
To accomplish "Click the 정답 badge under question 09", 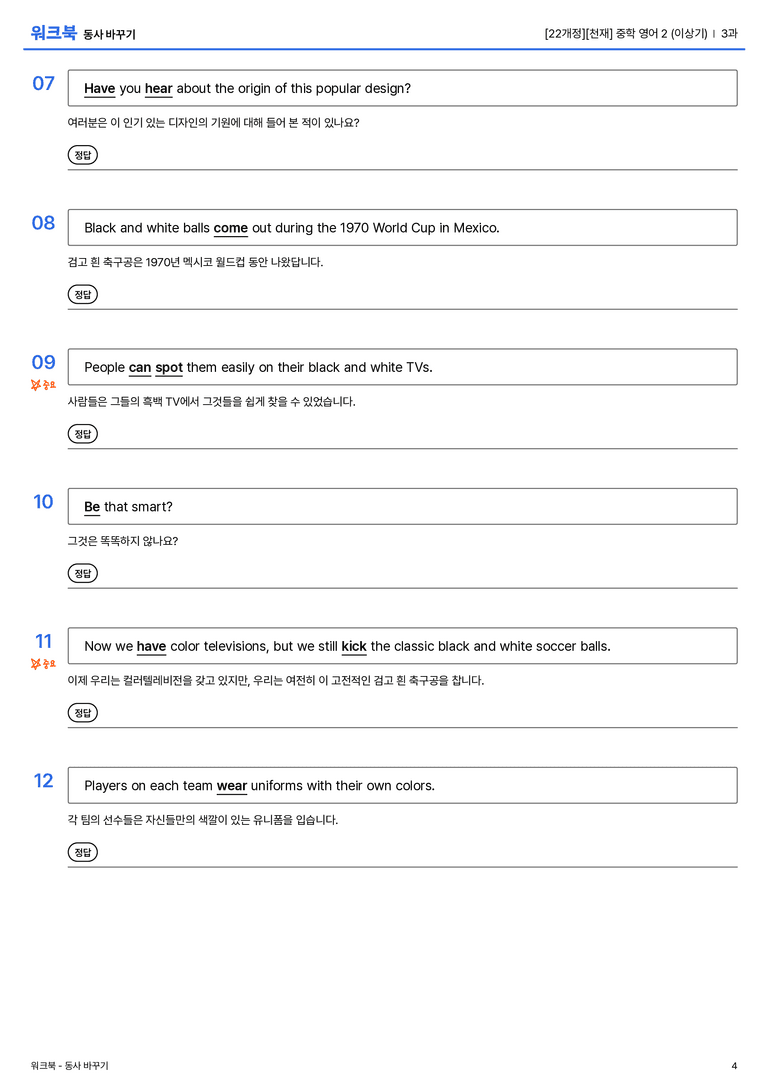I will coord(82,433).
